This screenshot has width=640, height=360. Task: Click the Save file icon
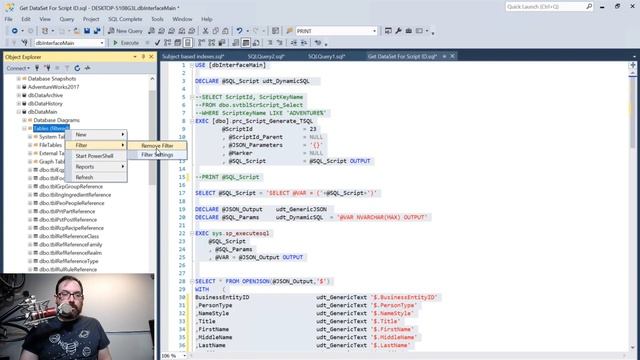[x=87, y=31]
